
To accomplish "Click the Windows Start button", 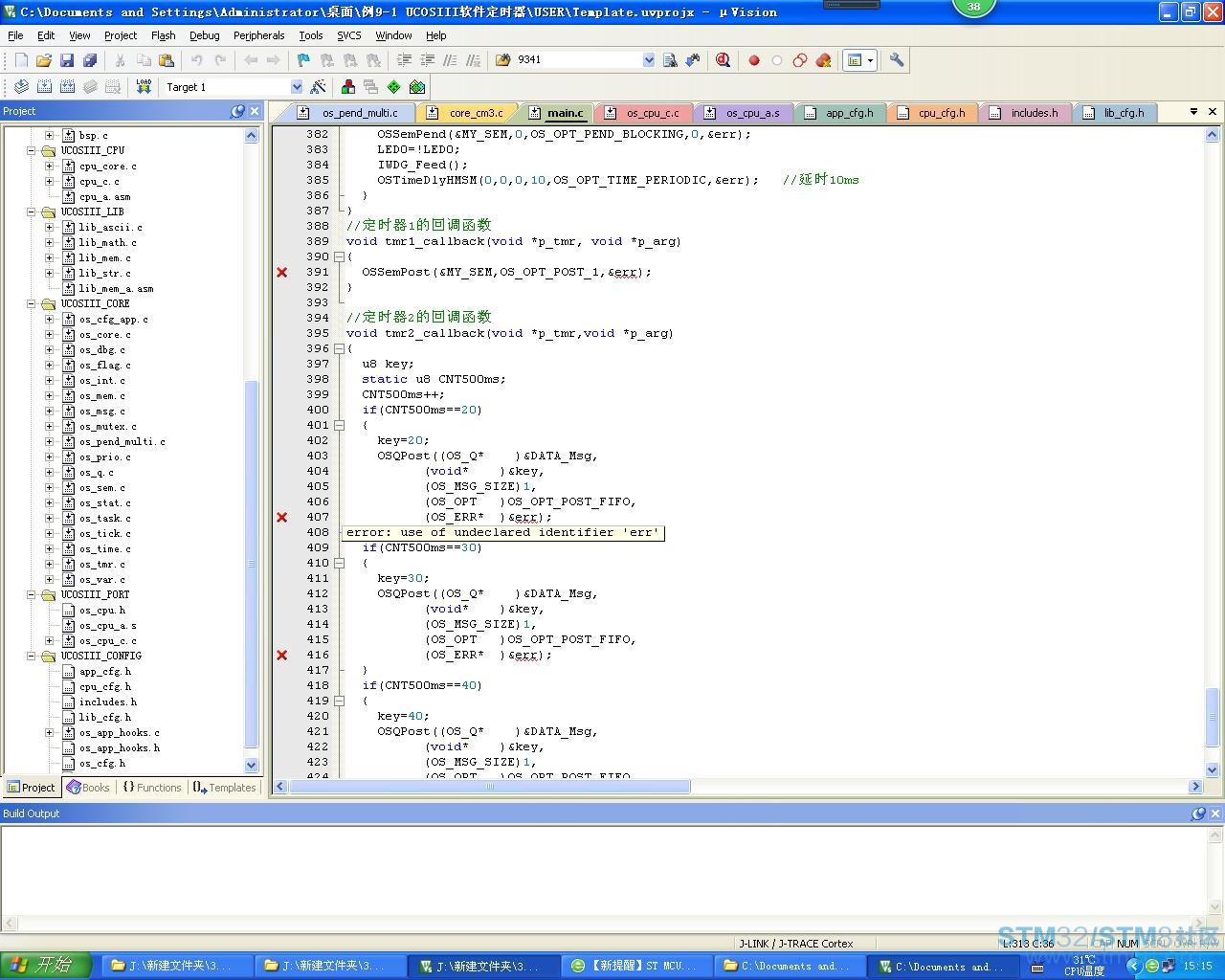I will 46,965.
